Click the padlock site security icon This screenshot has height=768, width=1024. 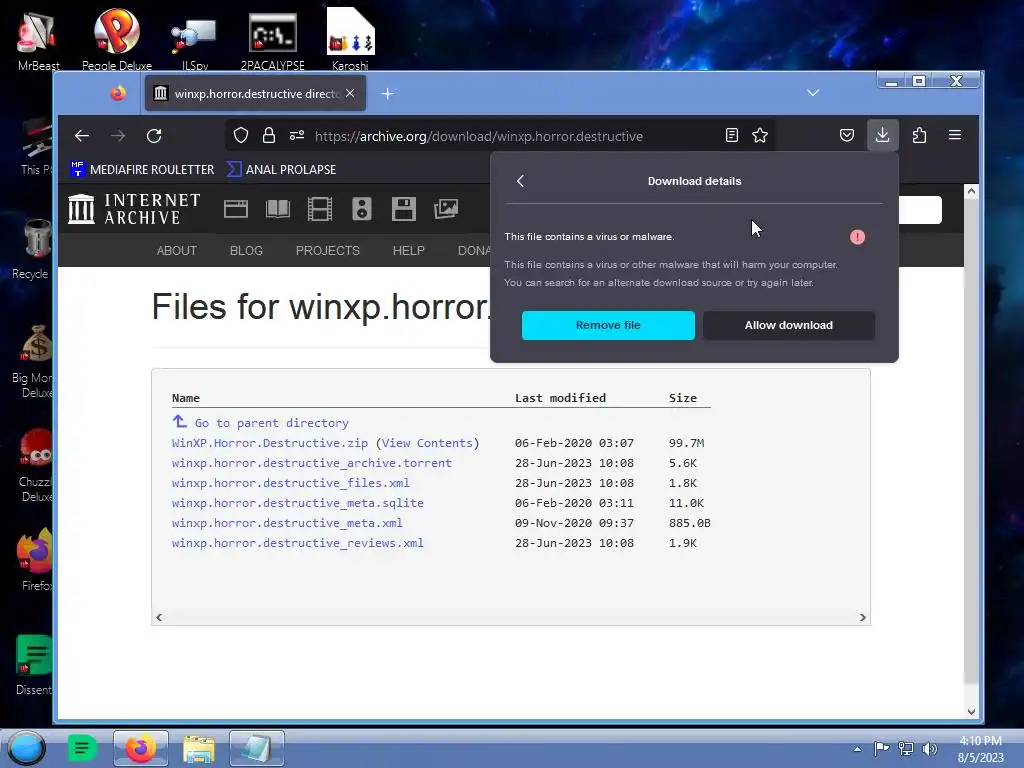pyautogui.click(x=268, y=135)
